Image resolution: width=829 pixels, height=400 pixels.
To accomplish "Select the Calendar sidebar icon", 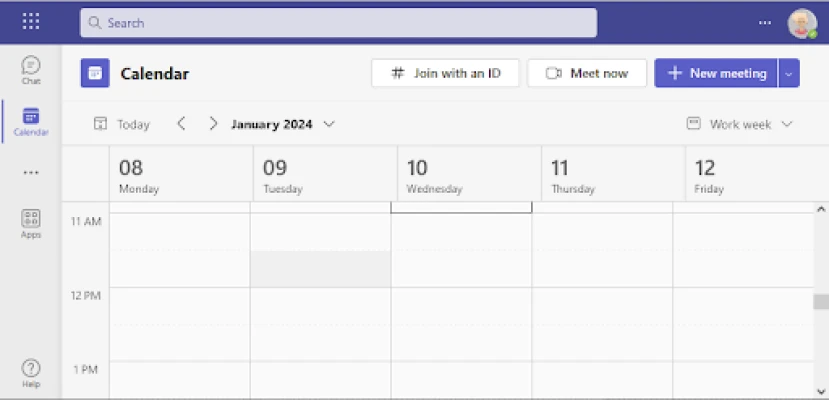I will coord(31,122).
